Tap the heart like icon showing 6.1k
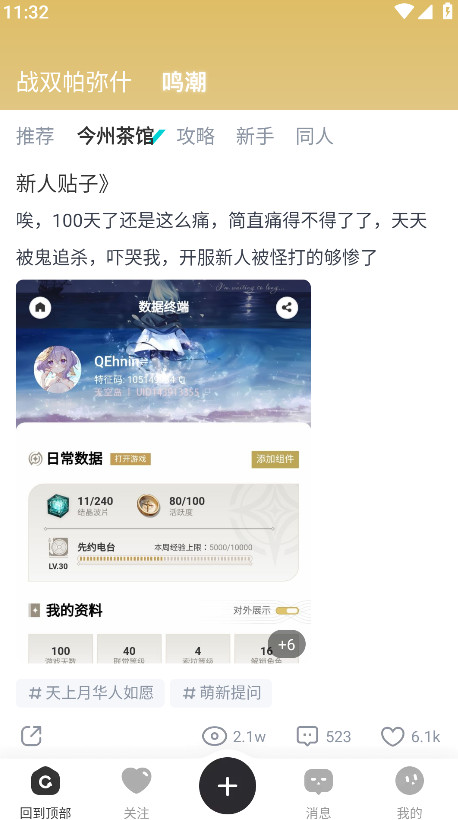Image resolution: width=458 pixels, height=820 pixels. coord(392,736)
